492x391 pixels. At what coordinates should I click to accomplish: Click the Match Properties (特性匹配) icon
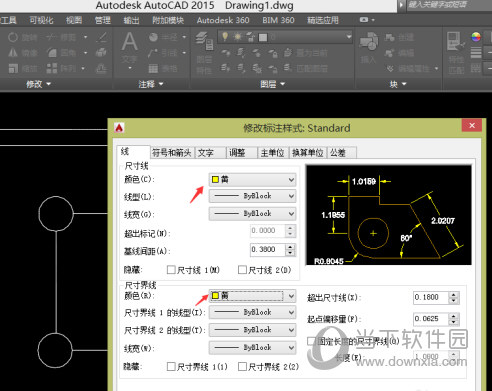click(x=455, y=41)
